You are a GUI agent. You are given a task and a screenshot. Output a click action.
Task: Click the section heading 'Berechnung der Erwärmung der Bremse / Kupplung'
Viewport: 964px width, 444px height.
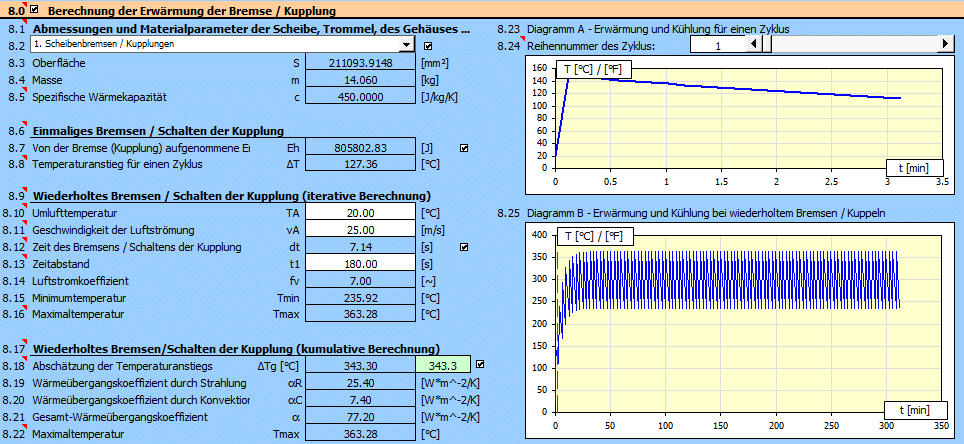[x=191, y=10]
